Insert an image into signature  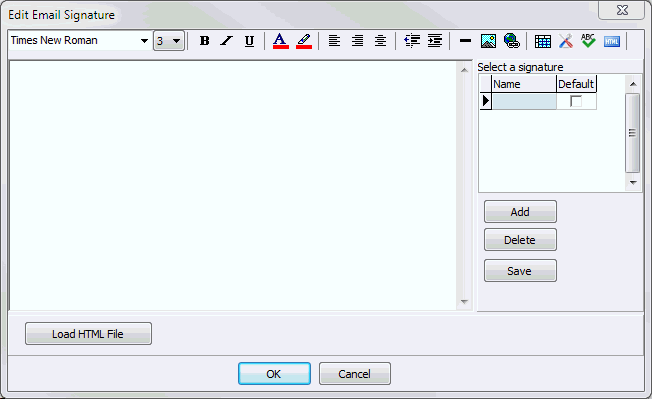coord(488,41)
